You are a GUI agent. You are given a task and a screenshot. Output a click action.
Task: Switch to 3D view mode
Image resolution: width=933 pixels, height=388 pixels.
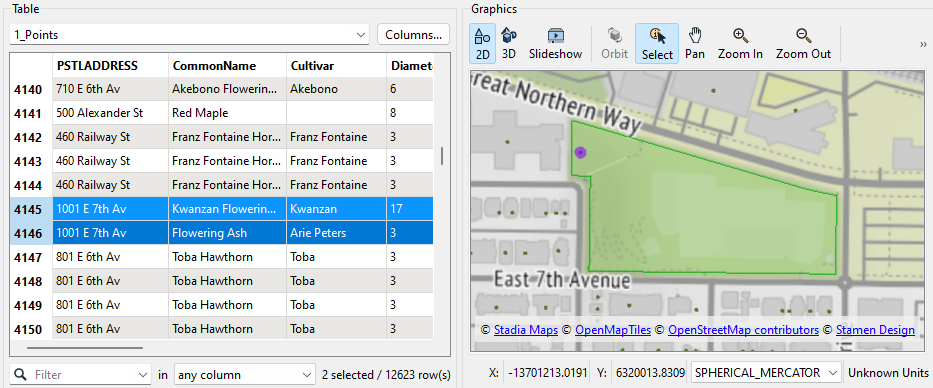pos(509,43)
